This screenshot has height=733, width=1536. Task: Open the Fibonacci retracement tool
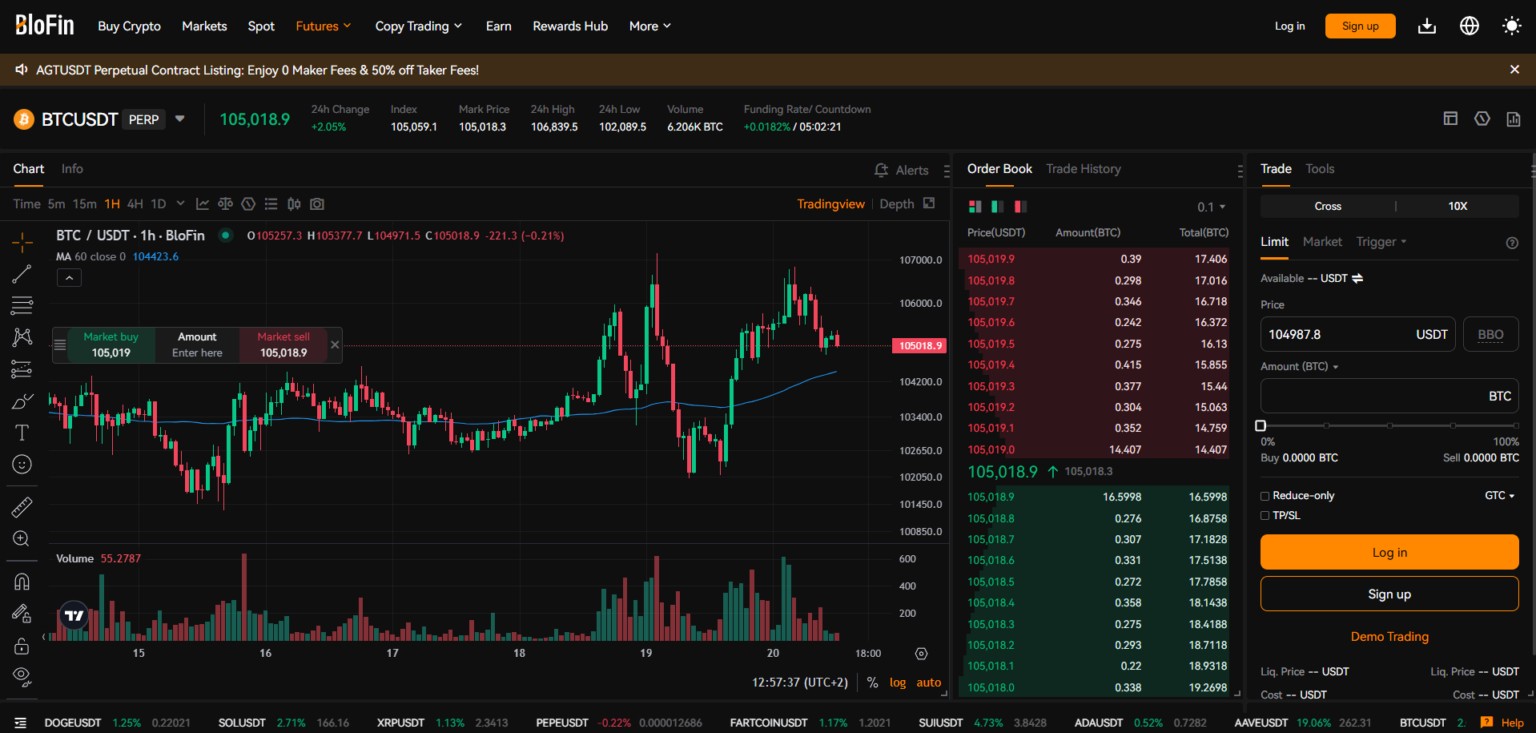pos(21,306)
